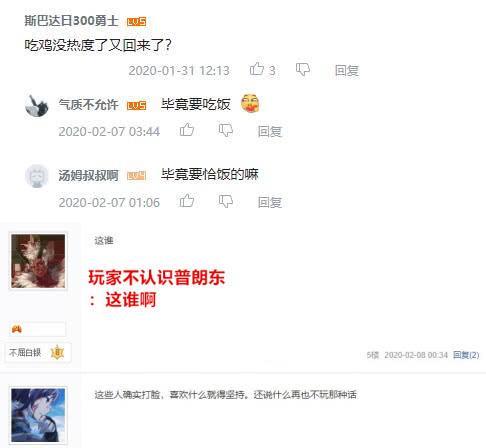The height and width of the screenshot is (448, 486).
Task: Dislike the comment by 斯巴达日300勇士
Action: pos(303,69)
